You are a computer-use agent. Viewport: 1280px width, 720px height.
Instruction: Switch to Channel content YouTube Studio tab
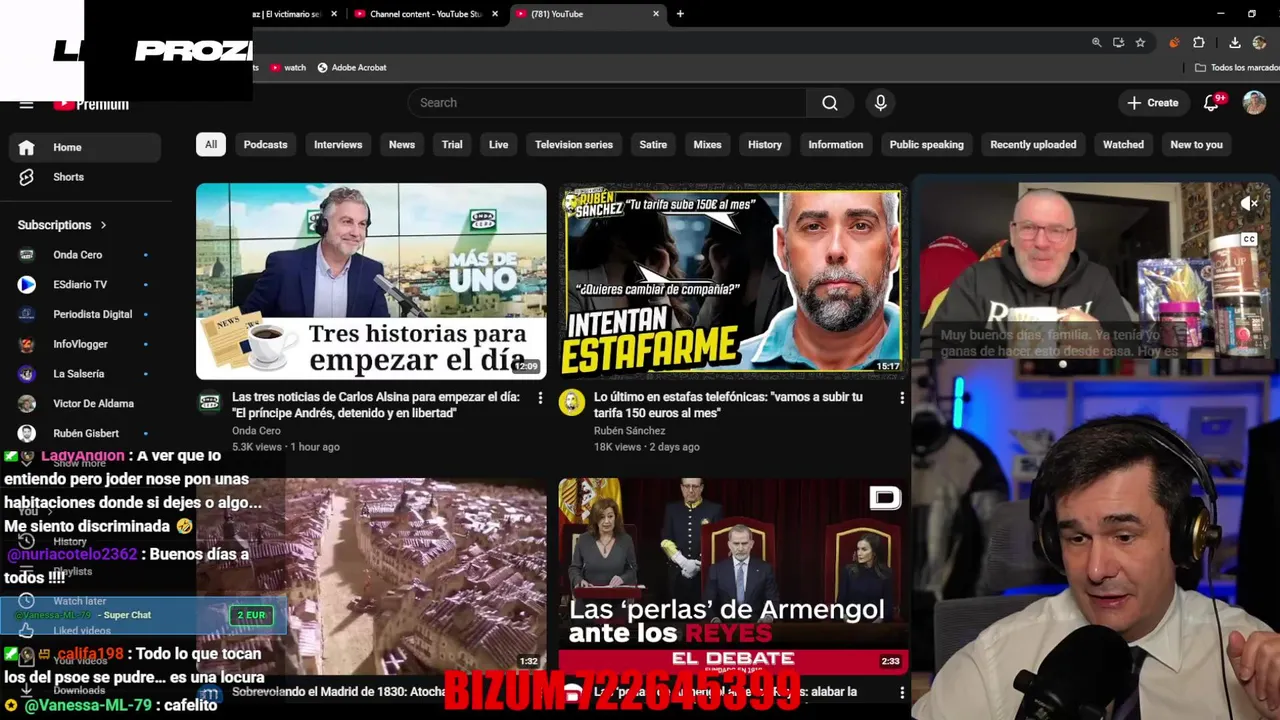[424, 14]
